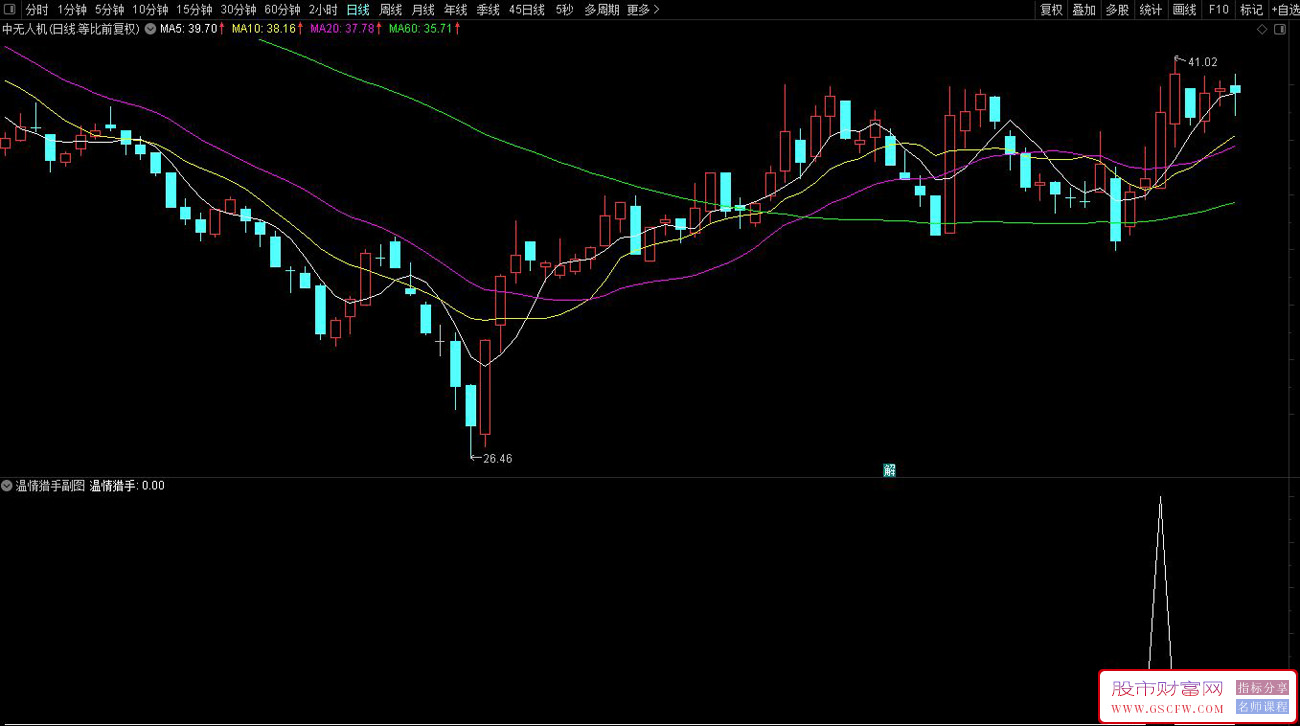Click the 温情猎手: 0.00 value label
Viewport: 1300px width, 726px height.
pyautogui.click(x=127, y=486)
